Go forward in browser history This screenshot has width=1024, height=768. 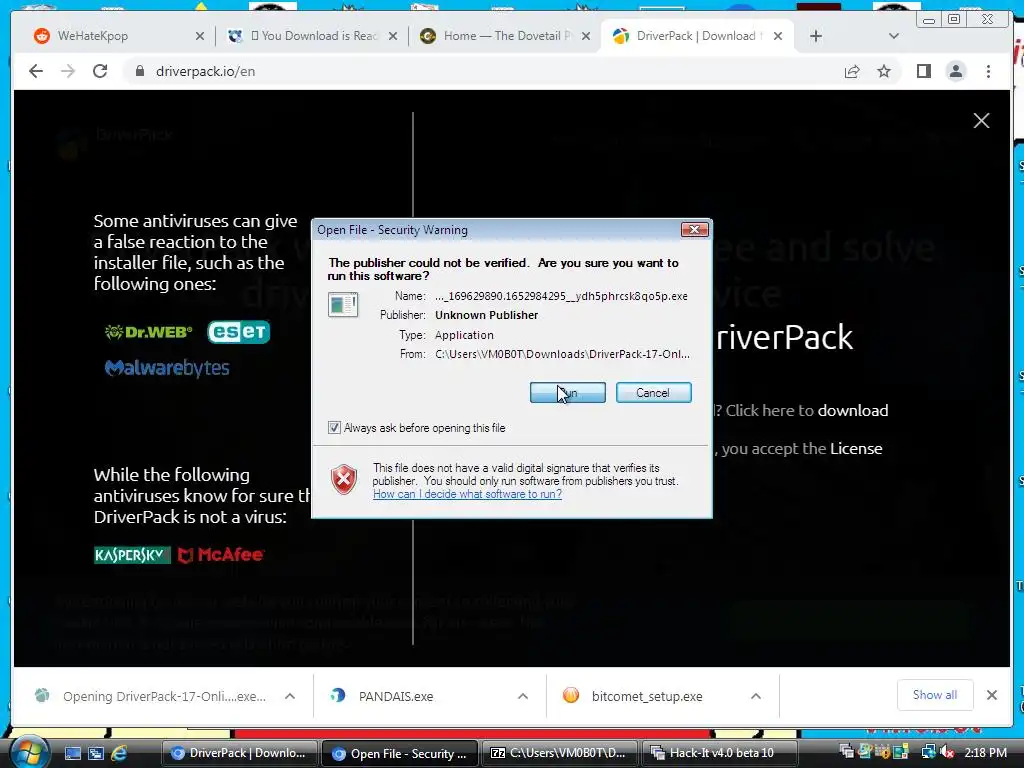[68, 71]
